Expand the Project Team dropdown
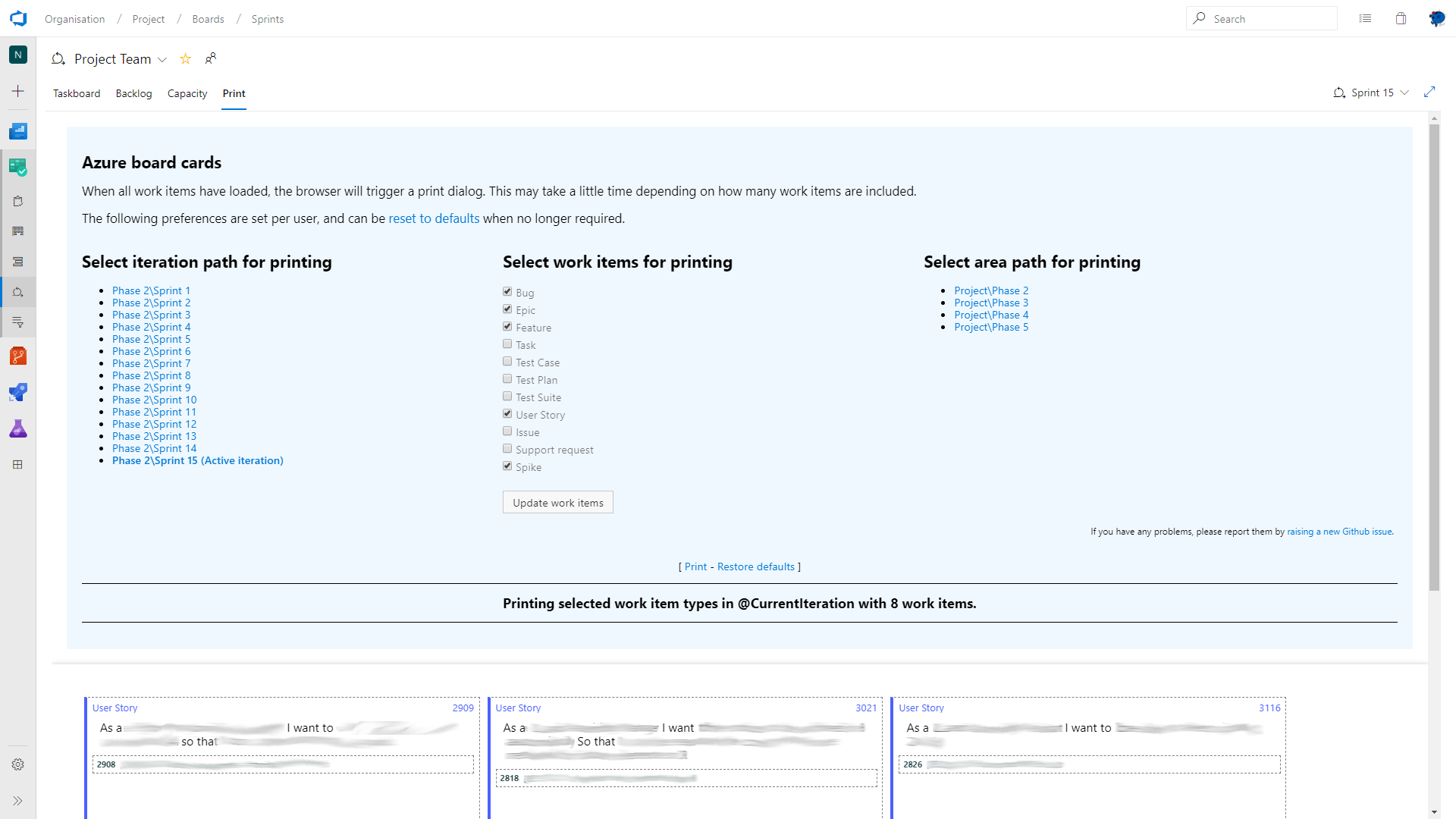This screenshot has height=819, width=1456. coord(162,60)
